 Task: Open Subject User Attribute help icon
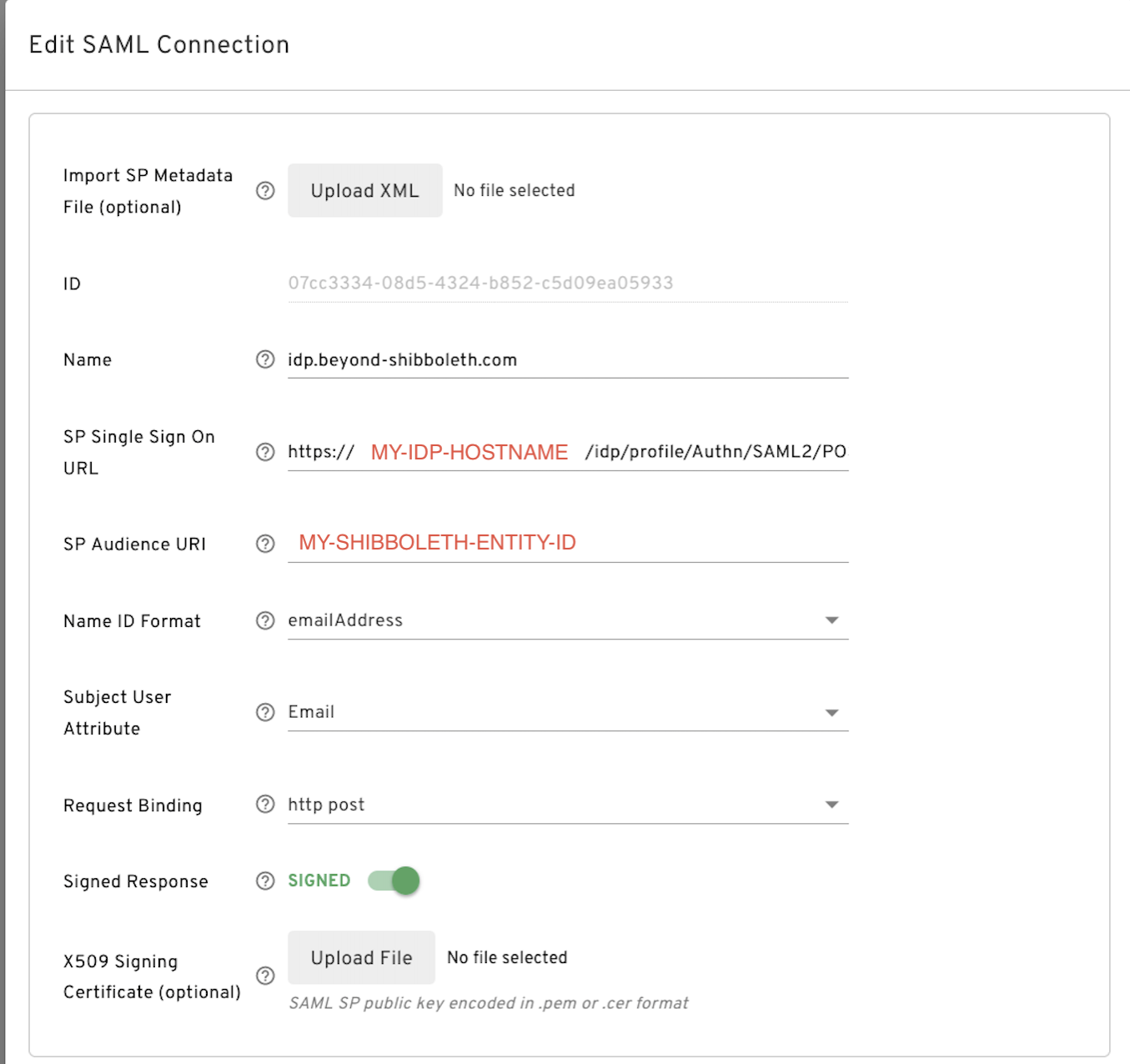point(265,712)
